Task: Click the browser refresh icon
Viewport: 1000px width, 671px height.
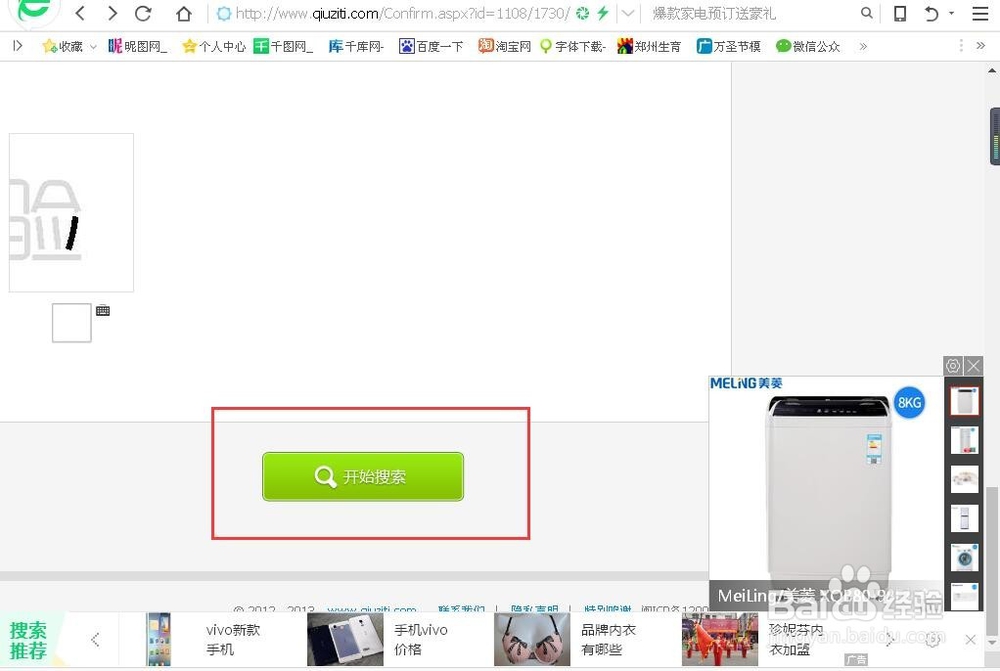Action: pyautogui.click(x=143, y=14)
